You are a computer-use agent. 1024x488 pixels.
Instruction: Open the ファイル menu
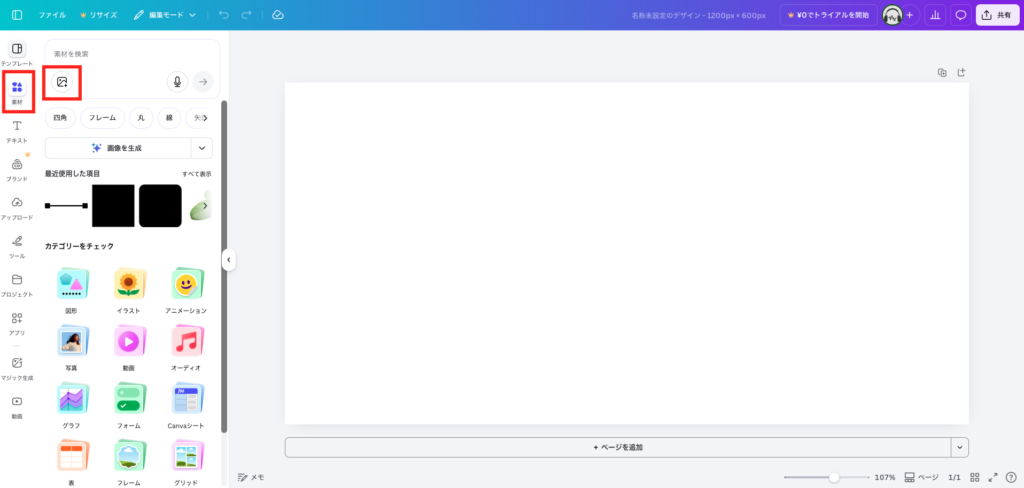(x=52, y=15)
